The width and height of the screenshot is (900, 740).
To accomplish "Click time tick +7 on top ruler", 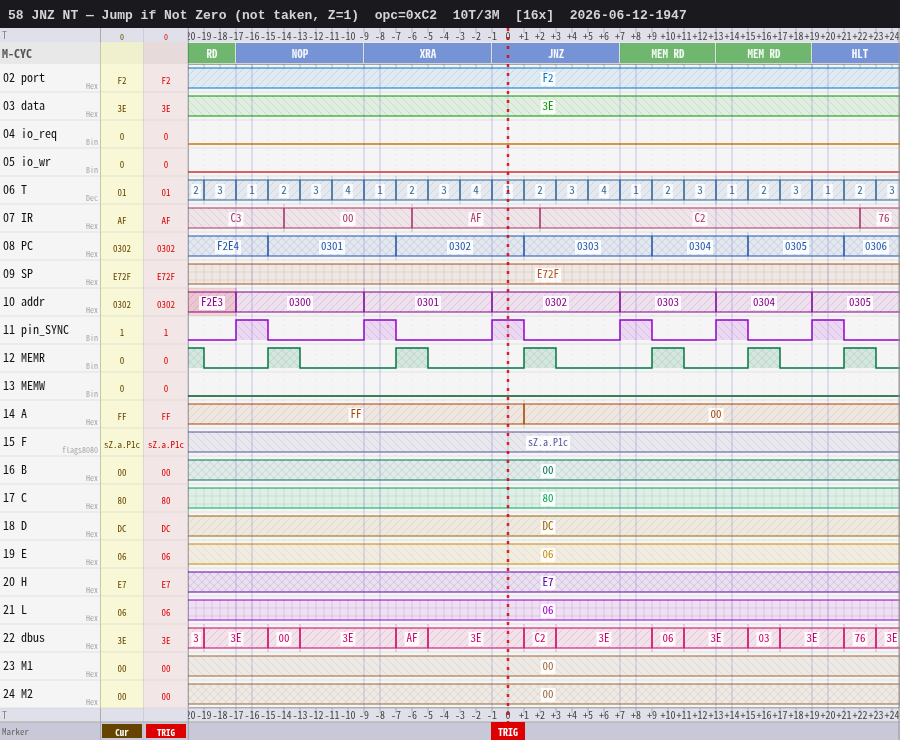I will pyautogui.click(x=620, y=36).
